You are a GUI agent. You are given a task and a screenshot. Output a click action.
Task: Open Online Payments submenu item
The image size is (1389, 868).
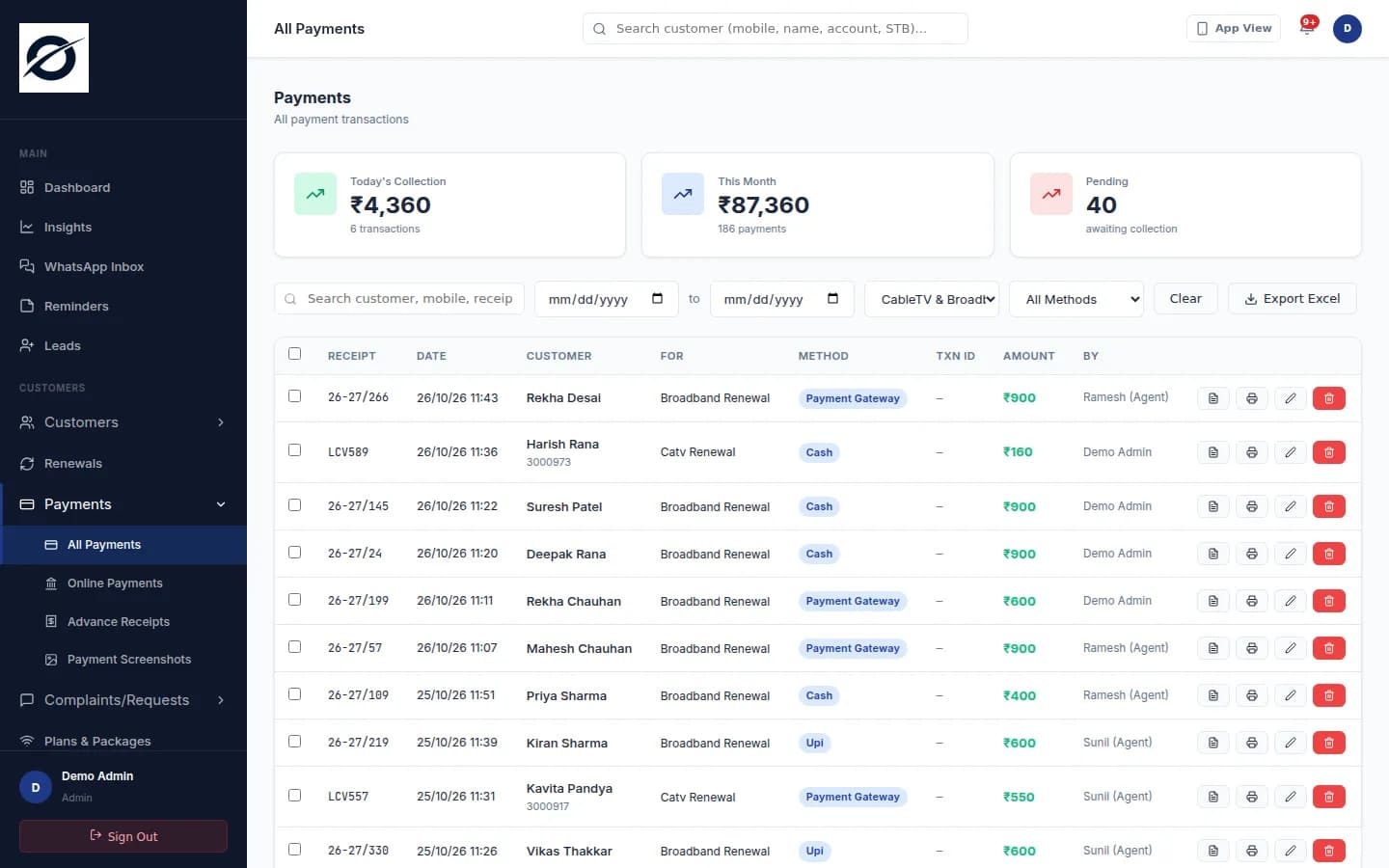(123, 583)
